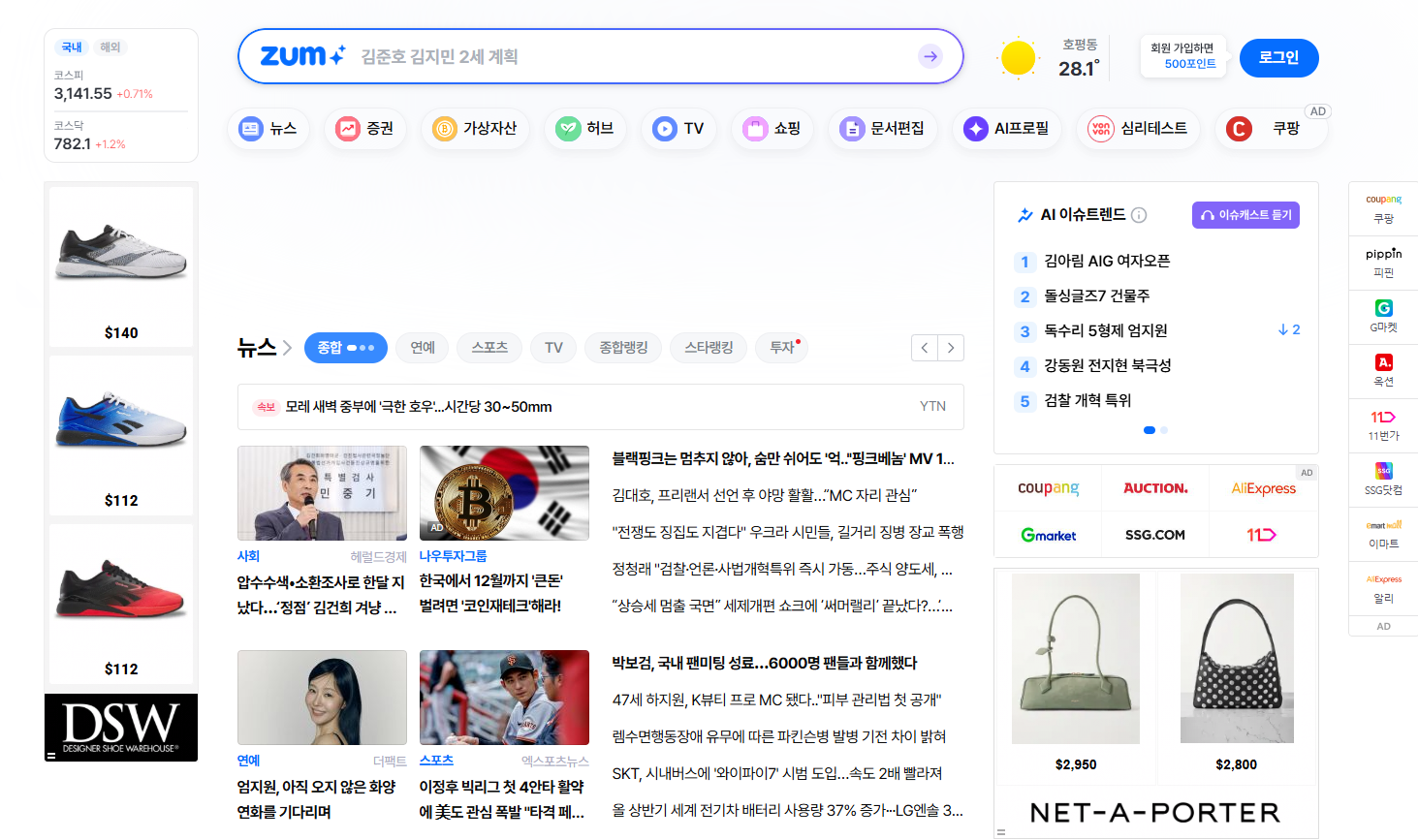Click the AI 이슈트렌드 info icon
The width and height of the screenshot is (1418, 840).
pos(1140,215)
